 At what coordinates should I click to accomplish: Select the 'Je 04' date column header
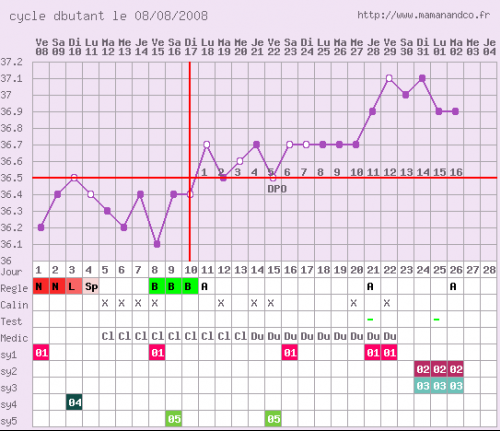pyautogui.click(x=489, y=47)
